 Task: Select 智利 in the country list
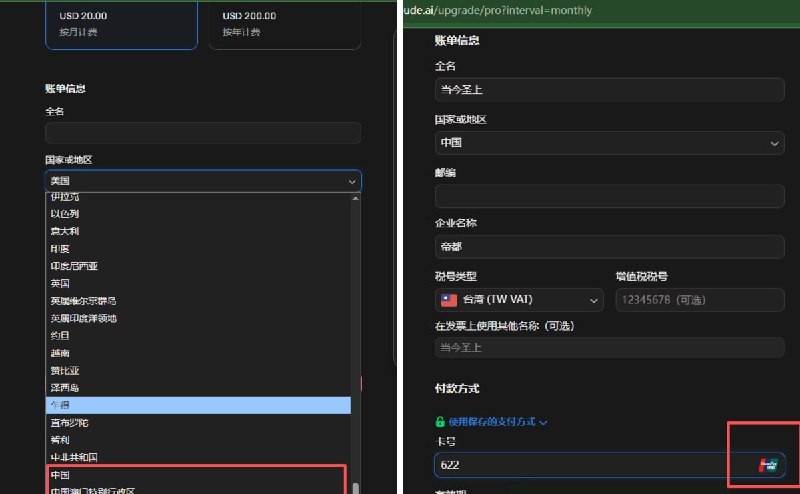pyautogui.click(x=198, y=440)
